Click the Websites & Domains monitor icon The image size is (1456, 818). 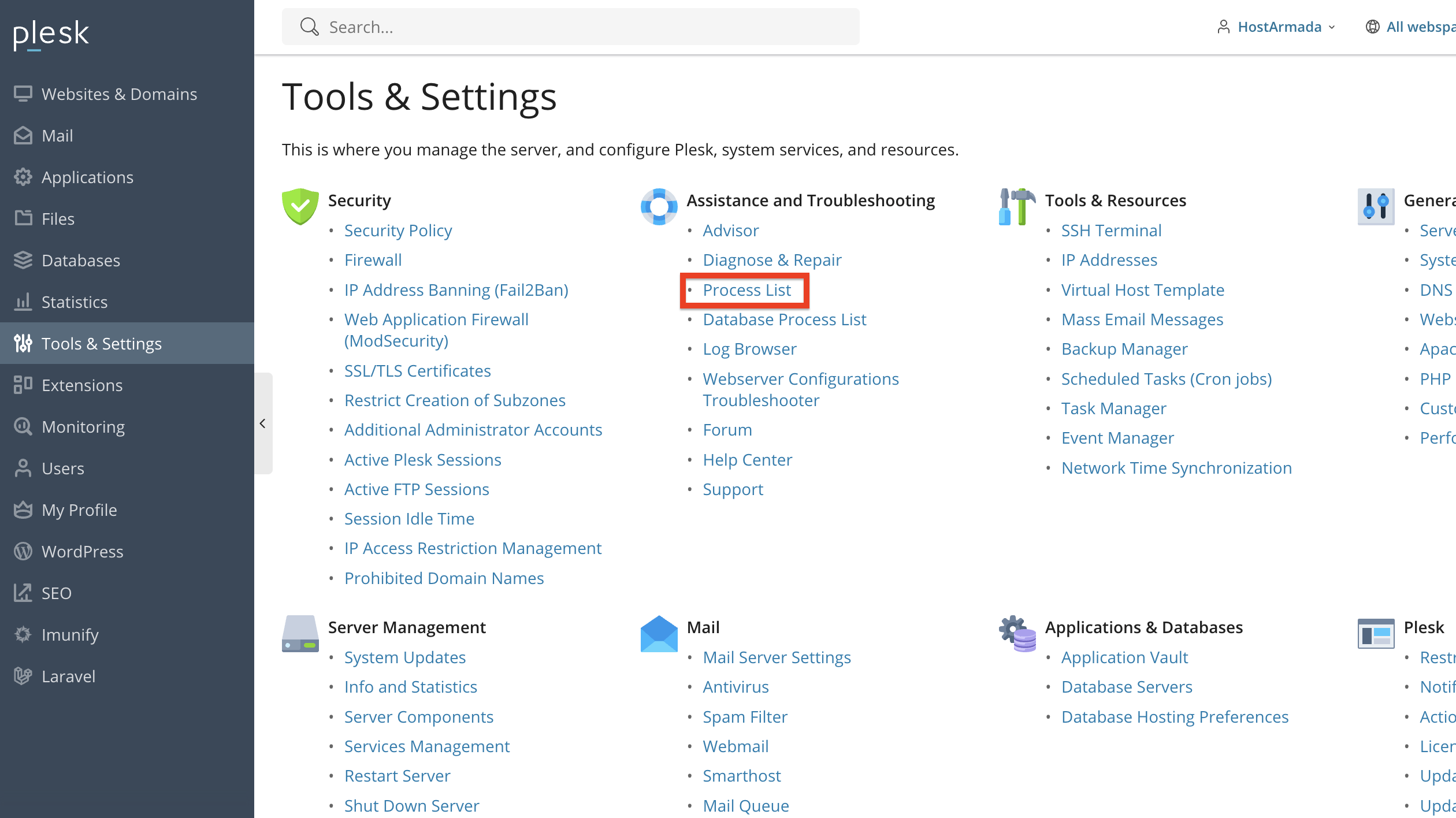click(x=23, y=94)
